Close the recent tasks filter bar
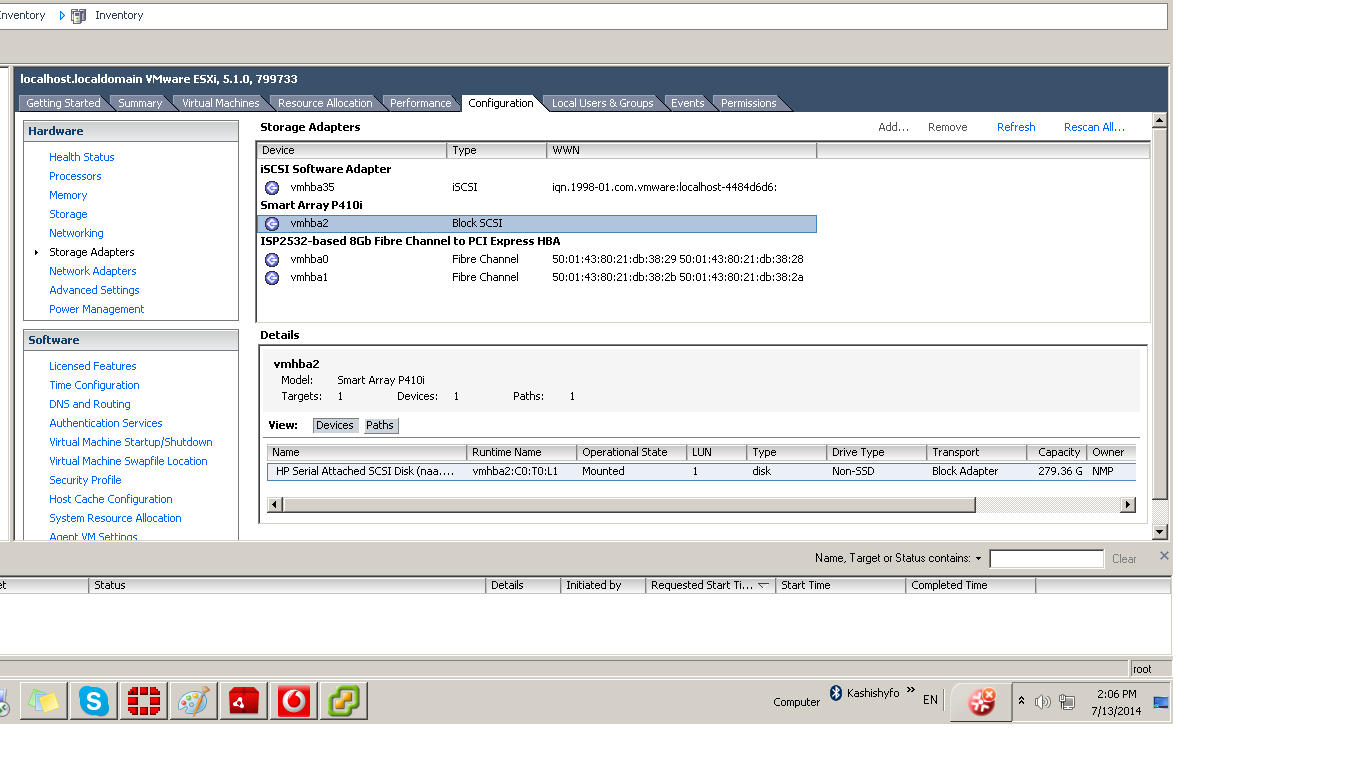 1164,556
